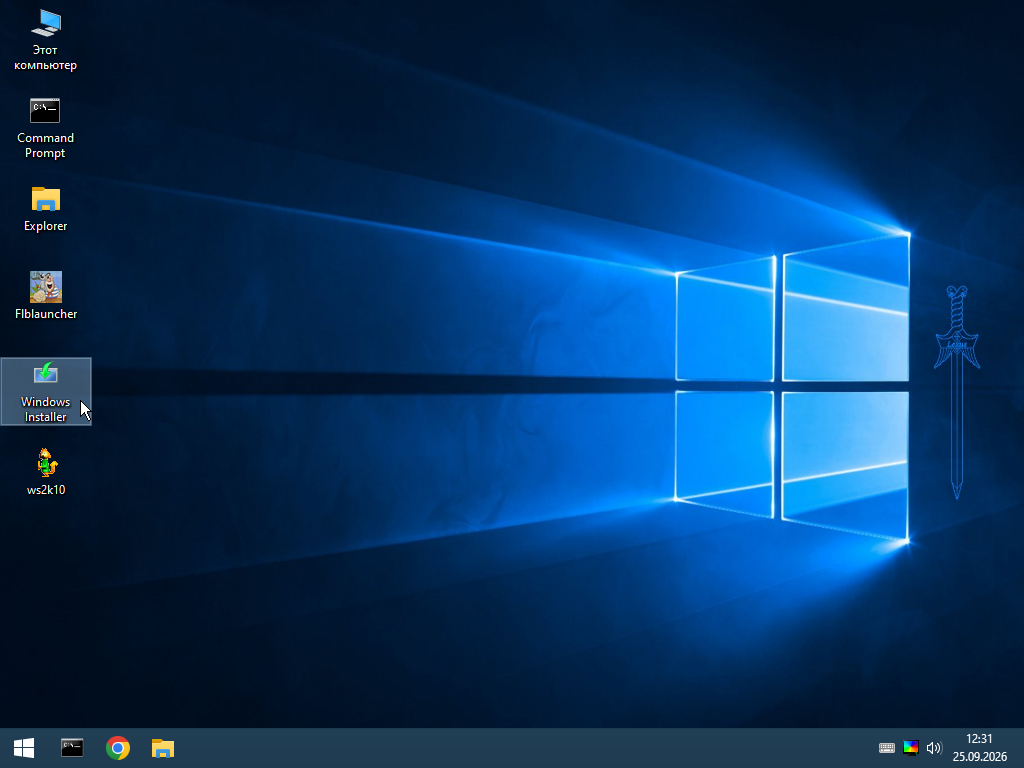1024x768 pixels.
Task: Select the Windows Installer desktop shortcut
Action: click(46, 392)
